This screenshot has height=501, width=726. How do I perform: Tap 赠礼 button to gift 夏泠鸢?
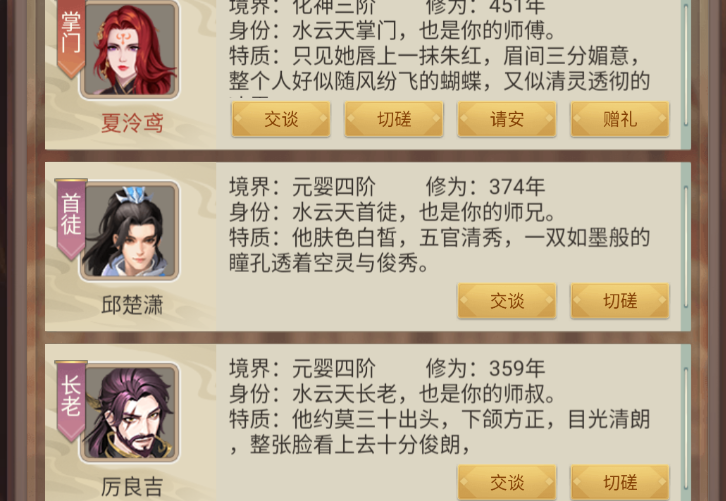(620, 119)
